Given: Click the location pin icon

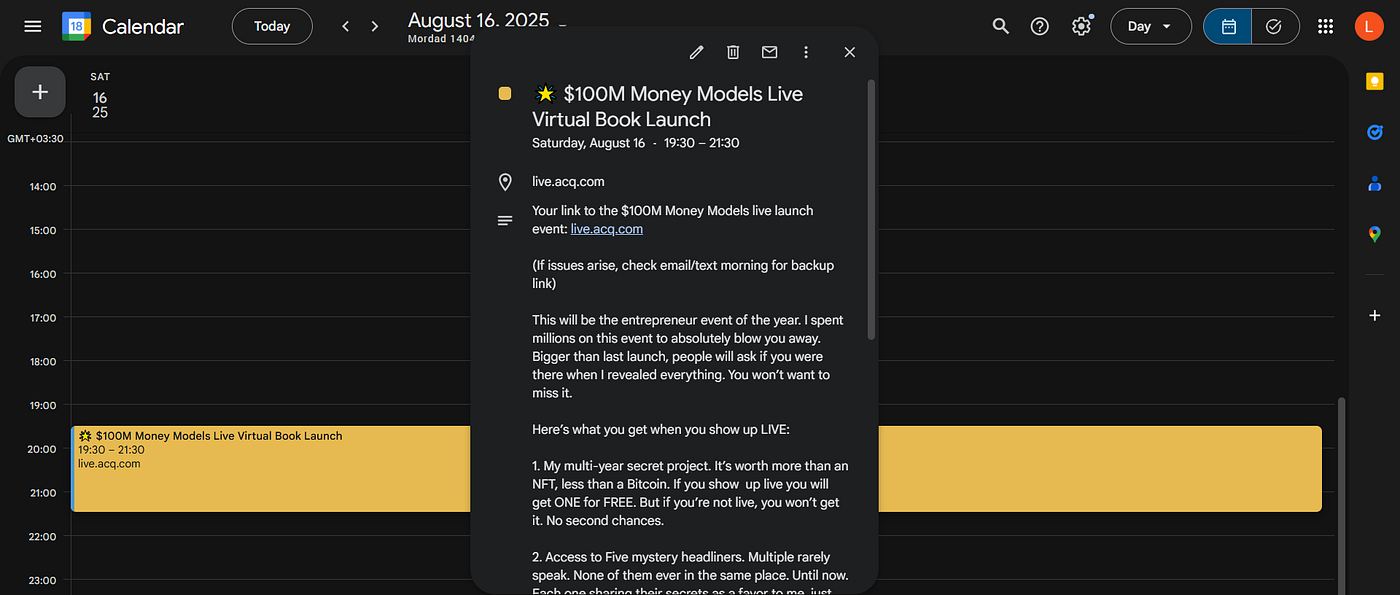Looking at the screenshot, I should (505, 182).
